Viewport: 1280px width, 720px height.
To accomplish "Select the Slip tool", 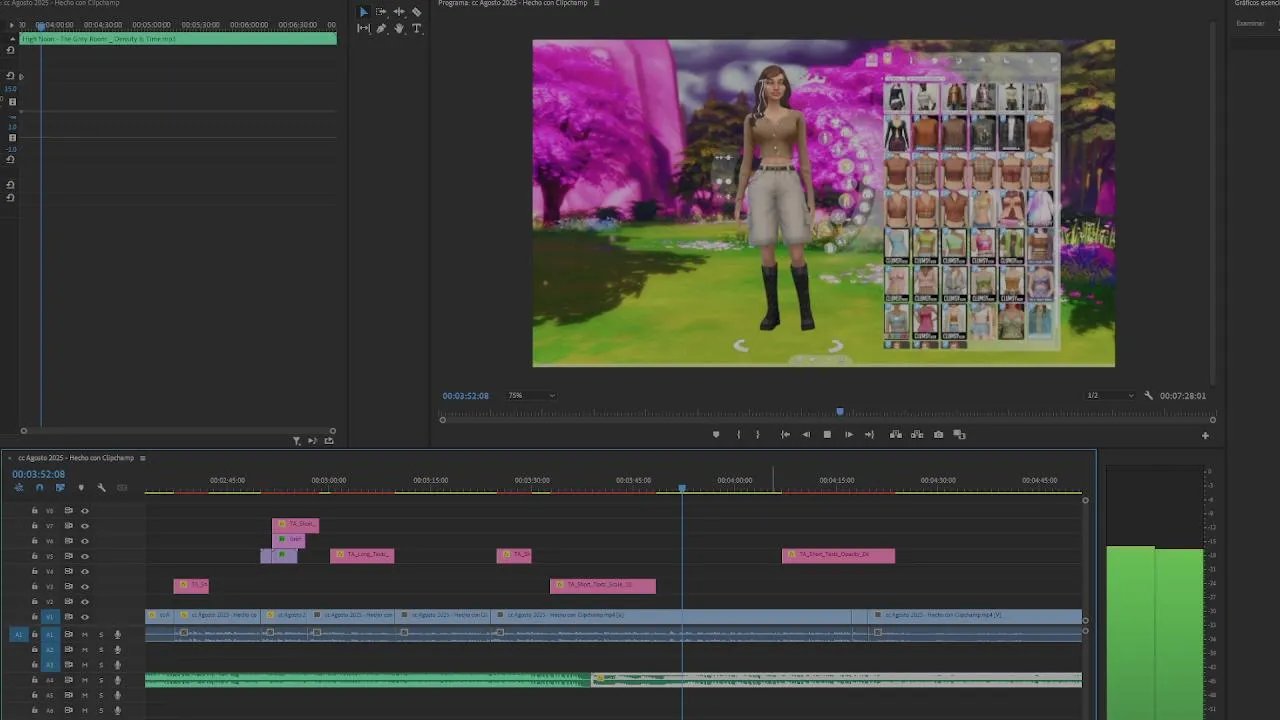I will tap(363, 29).
